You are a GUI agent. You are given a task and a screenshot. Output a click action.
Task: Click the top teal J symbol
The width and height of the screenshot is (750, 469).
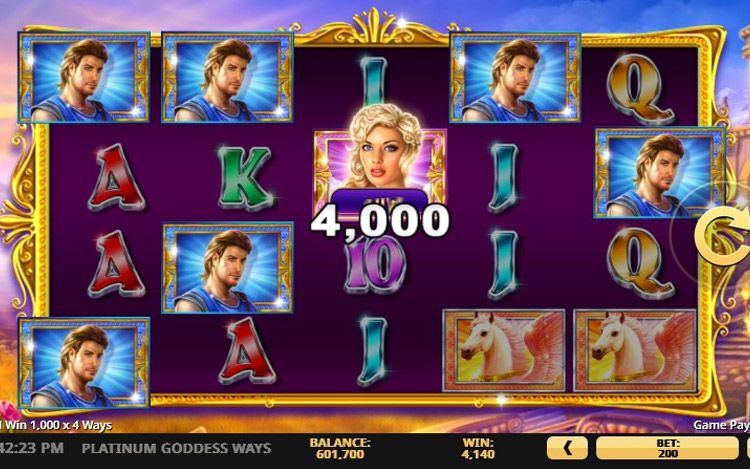[x=374, y=79]
